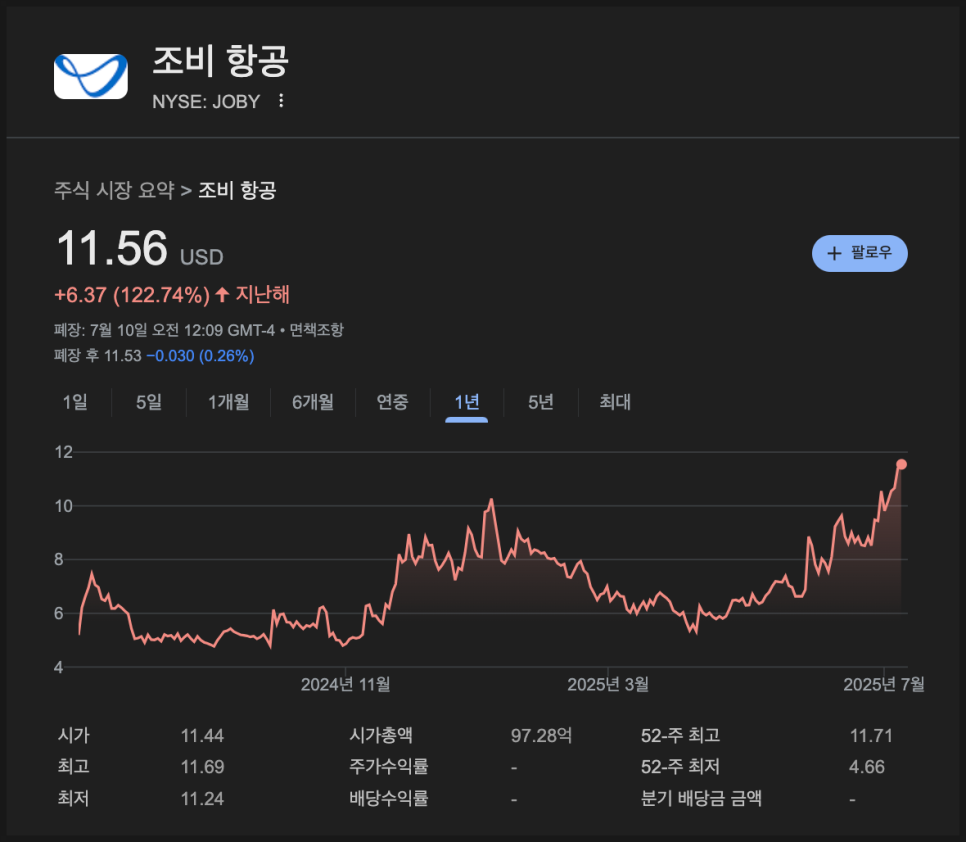
Task: Click the +6.37 (122.74%) change text
Action: [x=132, y=295]
